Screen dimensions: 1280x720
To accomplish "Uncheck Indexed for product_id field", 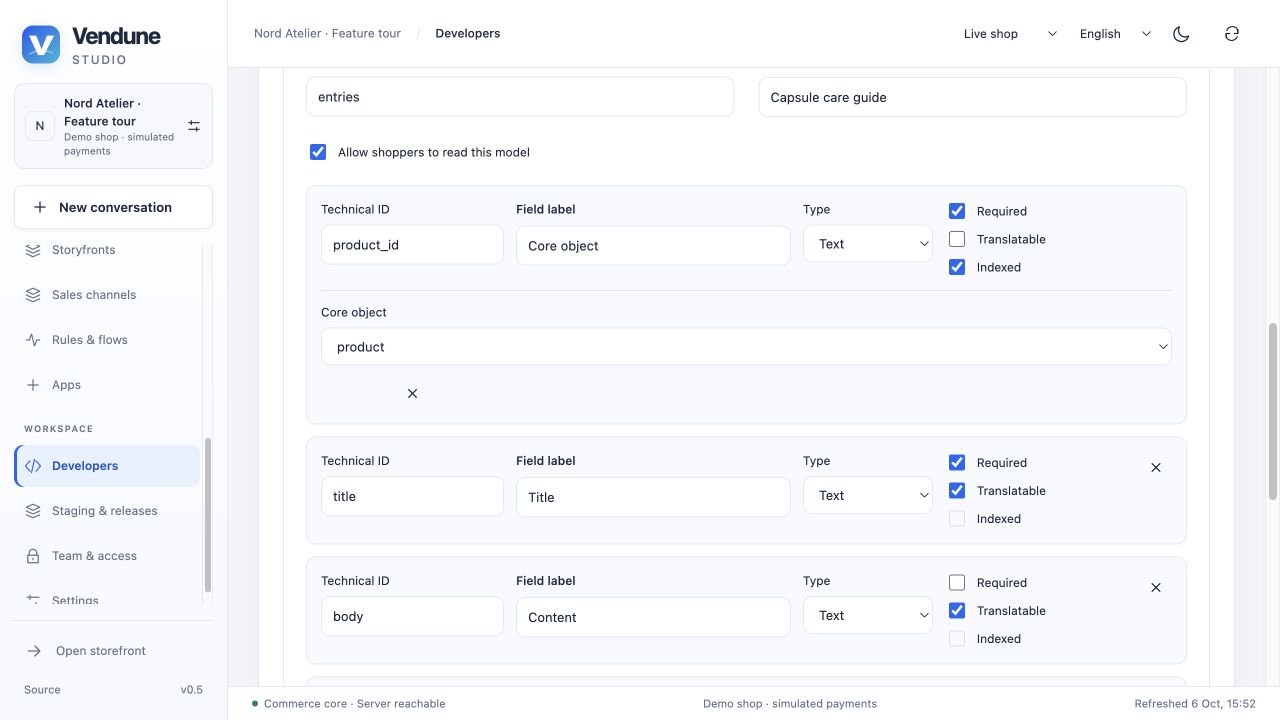I will coord(957,267).
